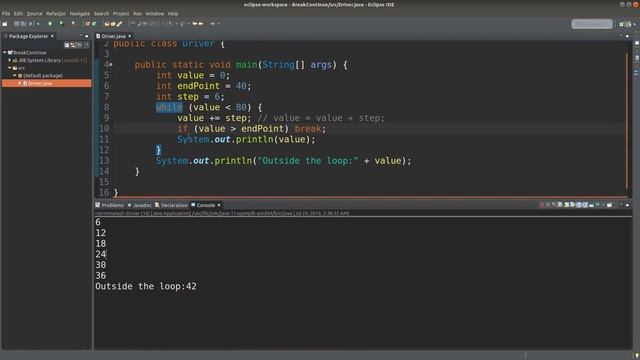Click inside the Quick Access field
This screenshot has width=640, height=360.
coord(592,24)
